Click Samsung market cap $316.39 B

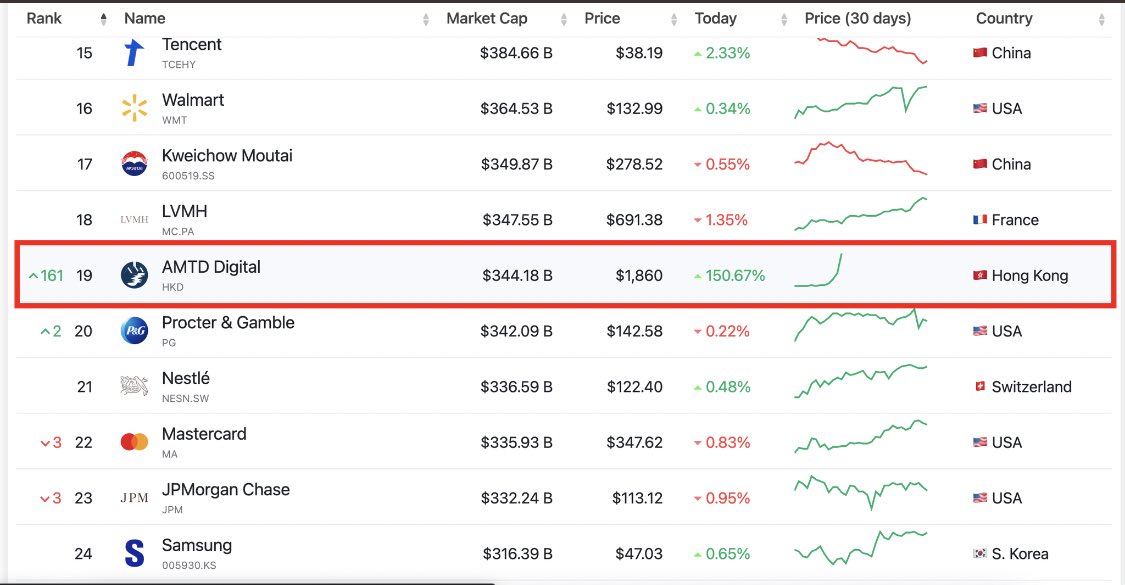coord(517,553)
